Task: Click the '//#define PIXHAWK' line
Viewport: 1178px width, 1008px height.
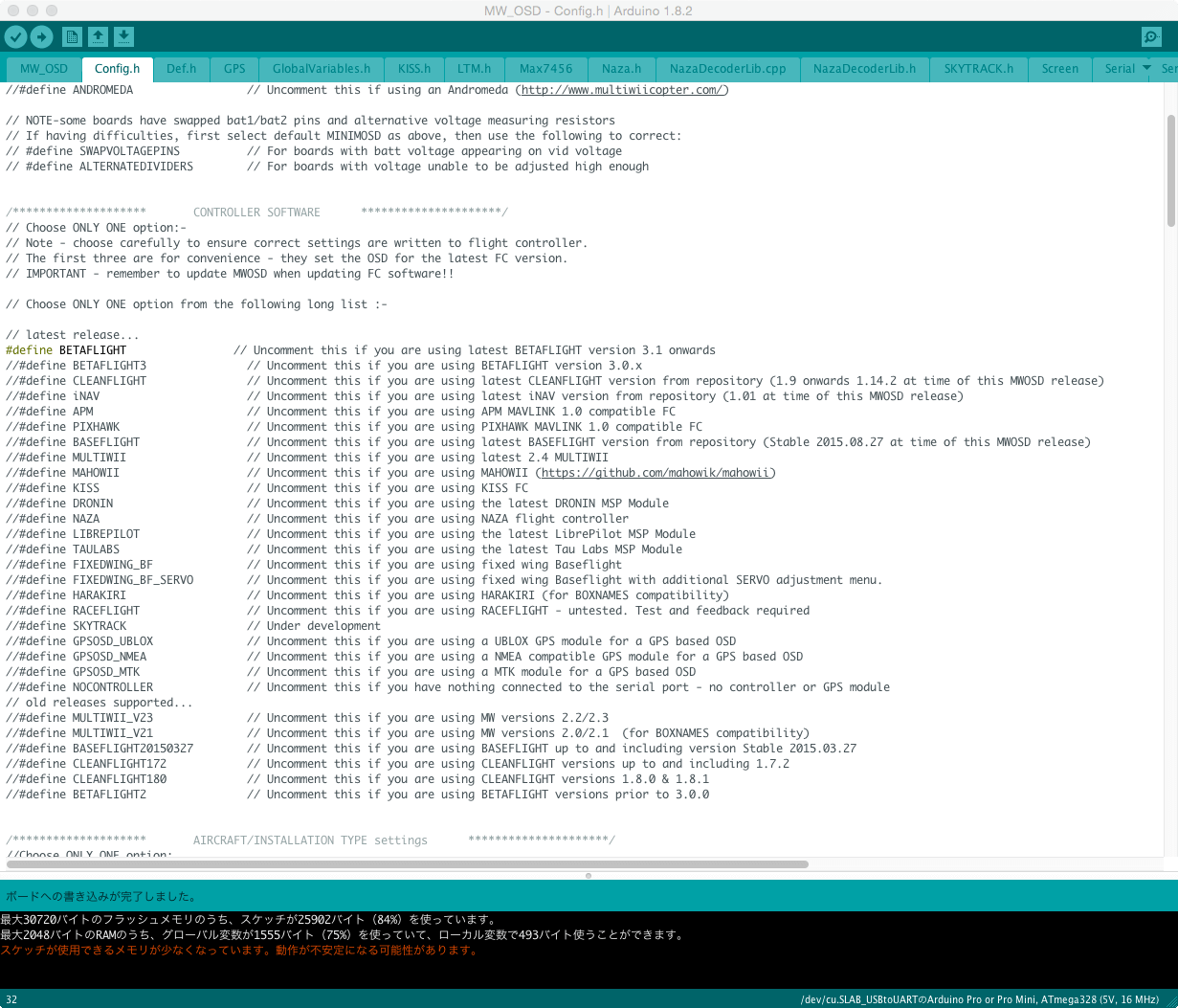Action: click(354, 427)
